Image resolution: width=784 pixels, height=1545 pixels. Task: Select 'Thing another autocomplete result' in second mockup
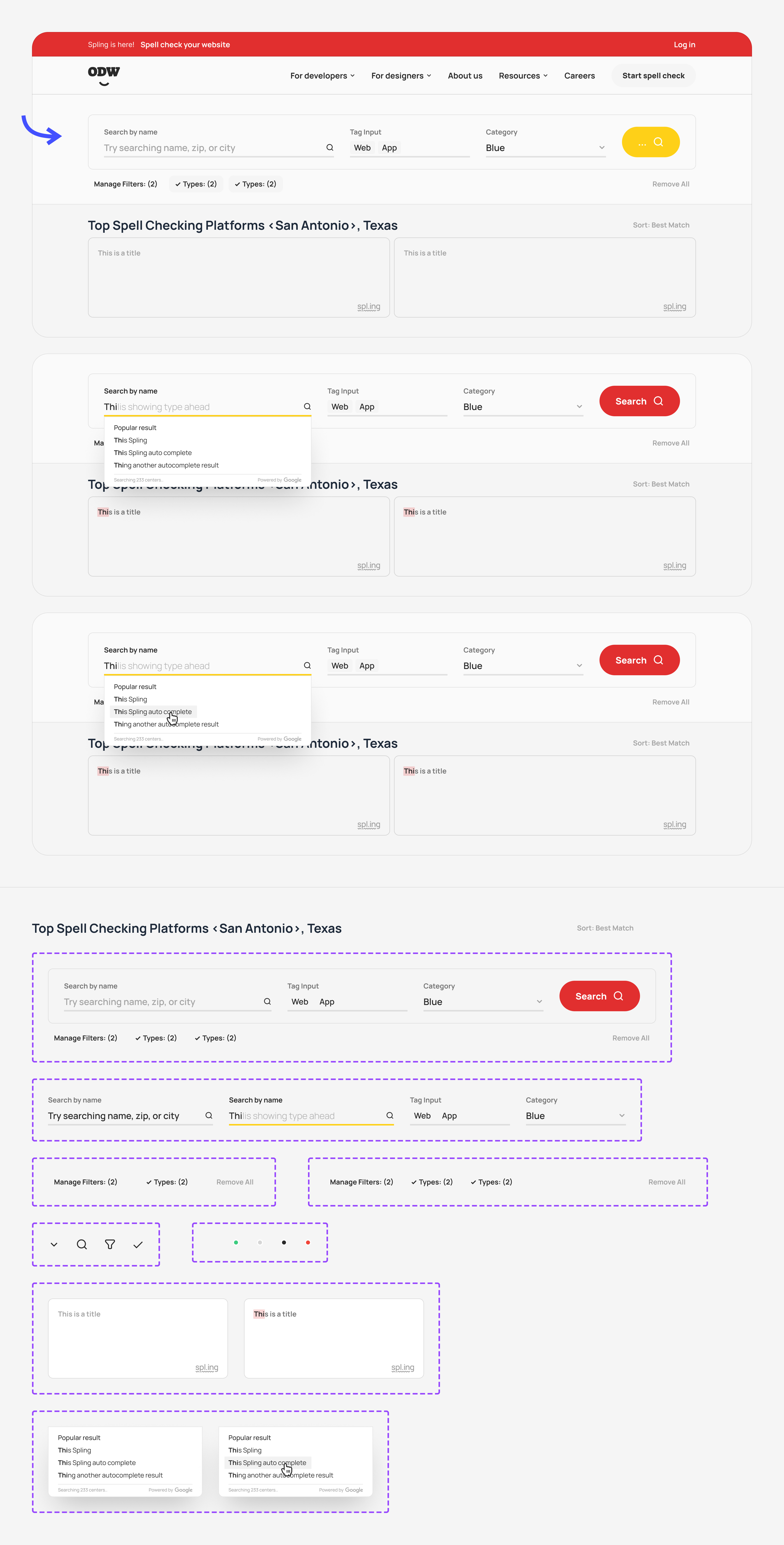(166, 465)
